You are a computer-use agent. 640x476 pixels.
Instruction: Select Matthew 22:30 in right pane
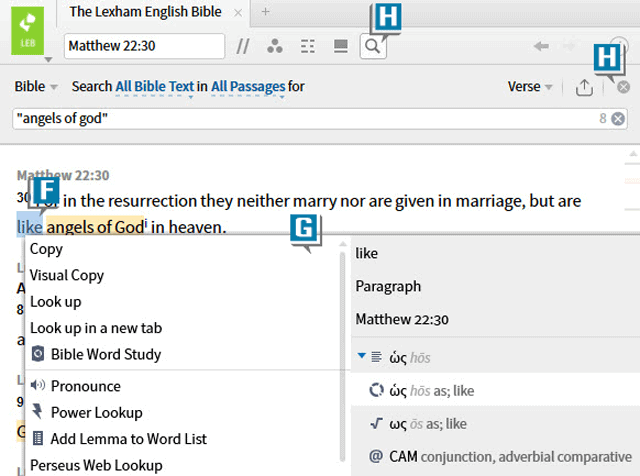click(402, 319)
